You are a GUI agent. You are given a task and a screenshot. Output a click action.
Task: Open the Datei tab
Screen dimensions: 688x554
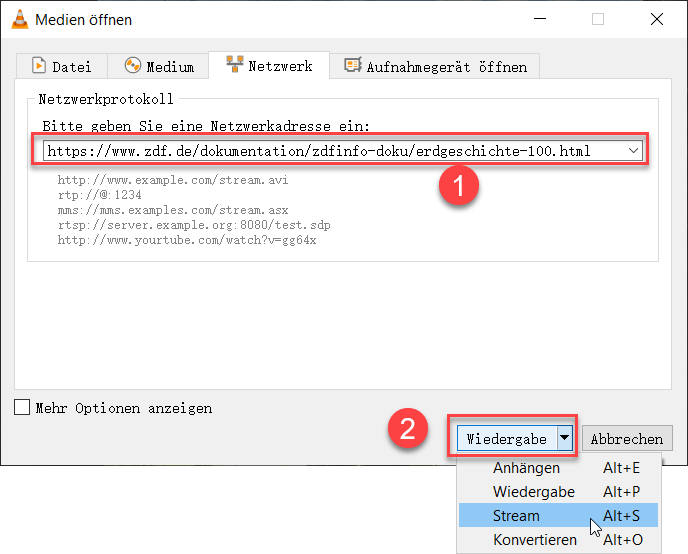[62, 67]
